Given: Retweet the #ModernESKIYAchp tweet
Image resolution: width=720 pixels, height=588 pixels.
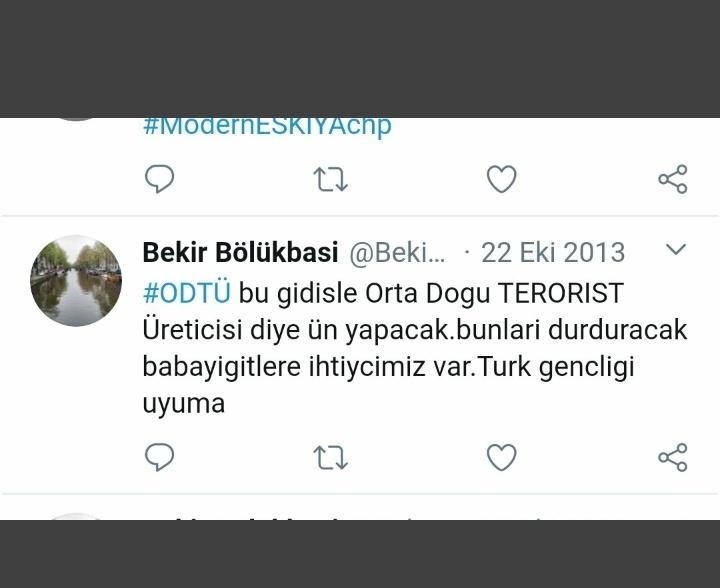Looking at the screenshot, I should point(331,179).
